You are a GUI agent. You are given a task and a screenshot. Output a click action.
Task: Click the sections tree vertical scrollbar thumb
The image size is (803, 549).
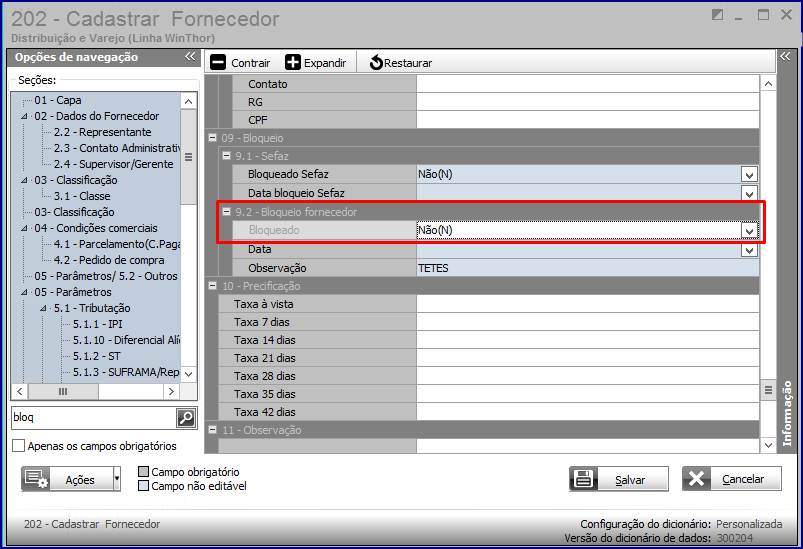click(188, 157)
